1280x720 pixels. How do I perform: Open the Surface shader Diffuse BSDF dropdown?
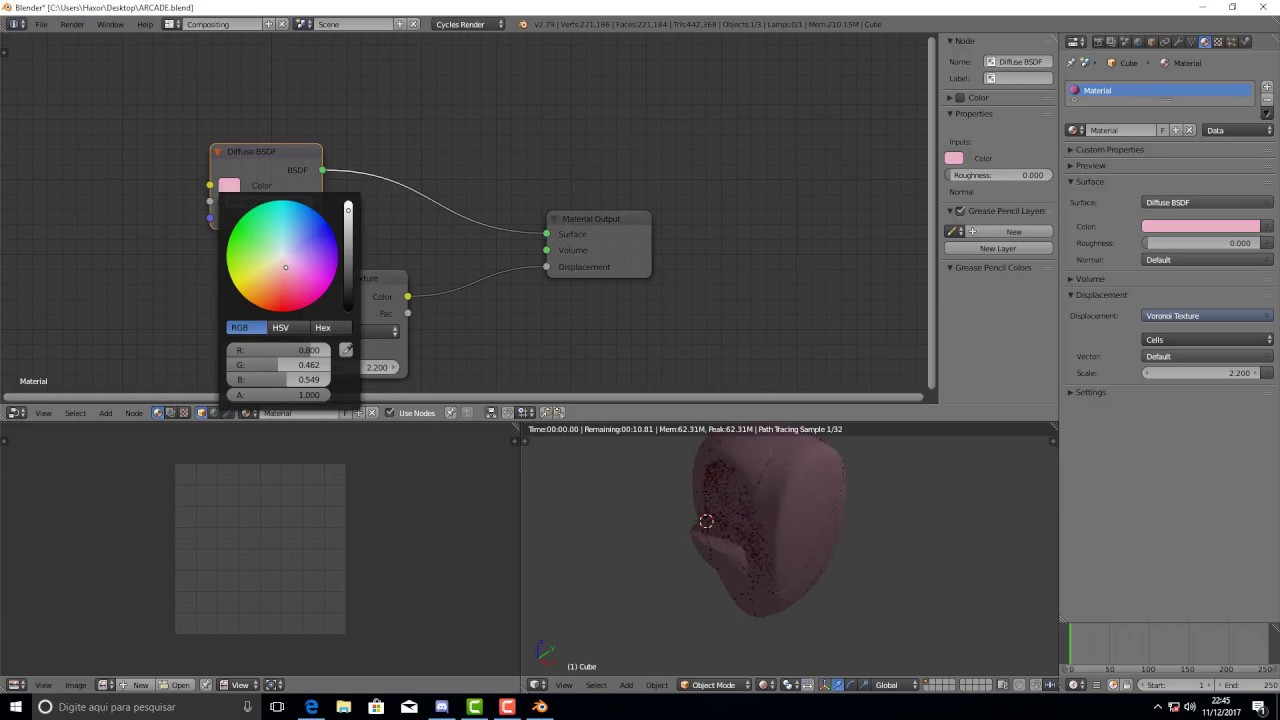pos(1207,202)
